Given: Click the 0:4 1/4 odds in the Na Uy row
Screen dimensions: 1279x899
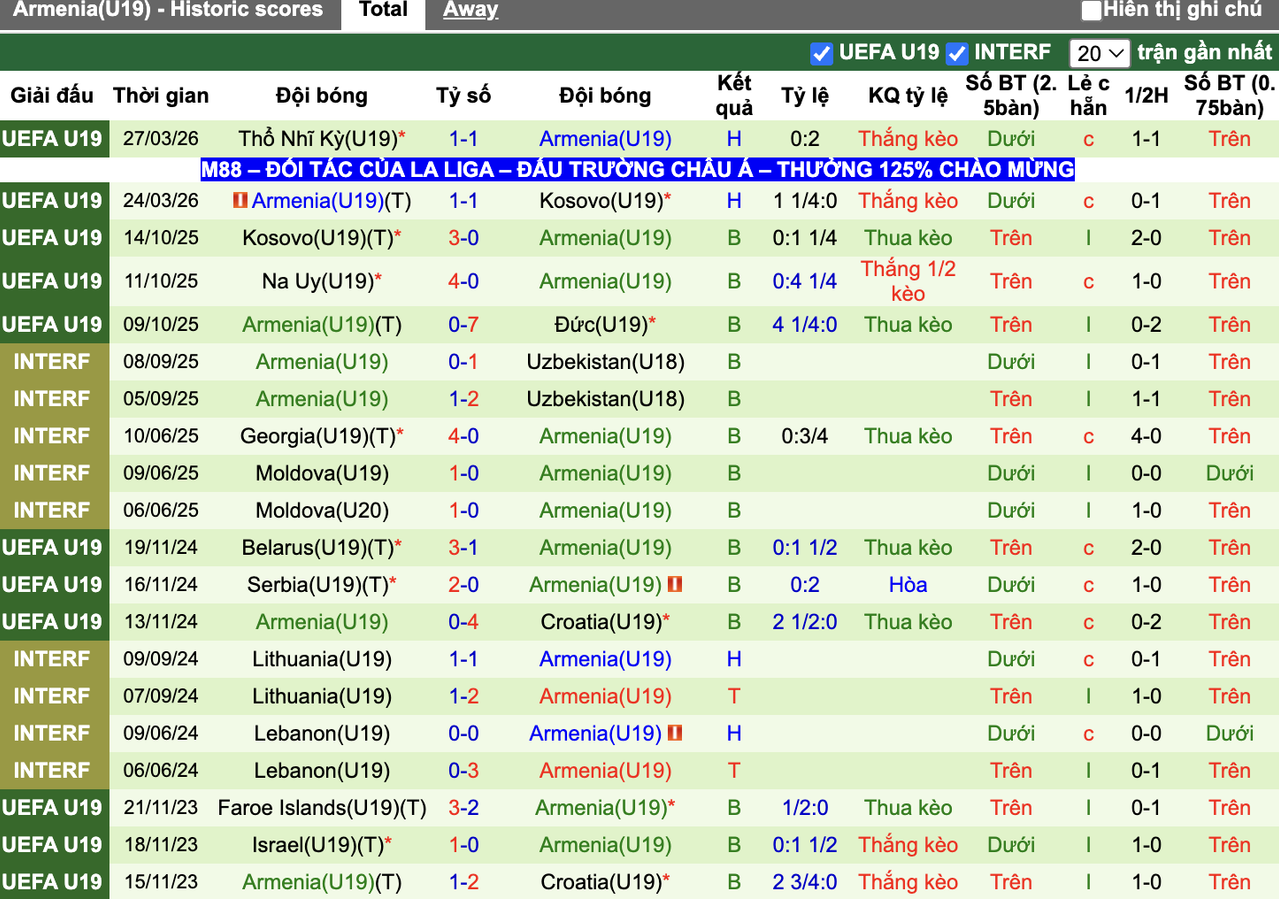Looking at the screenshot, I should pyautogui.click(x=805, y=282).
